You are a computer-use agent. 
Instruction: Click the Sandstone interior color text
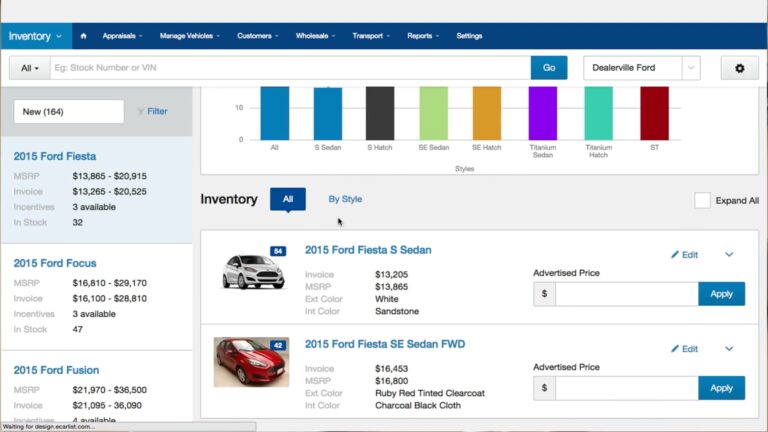[397, 311]
